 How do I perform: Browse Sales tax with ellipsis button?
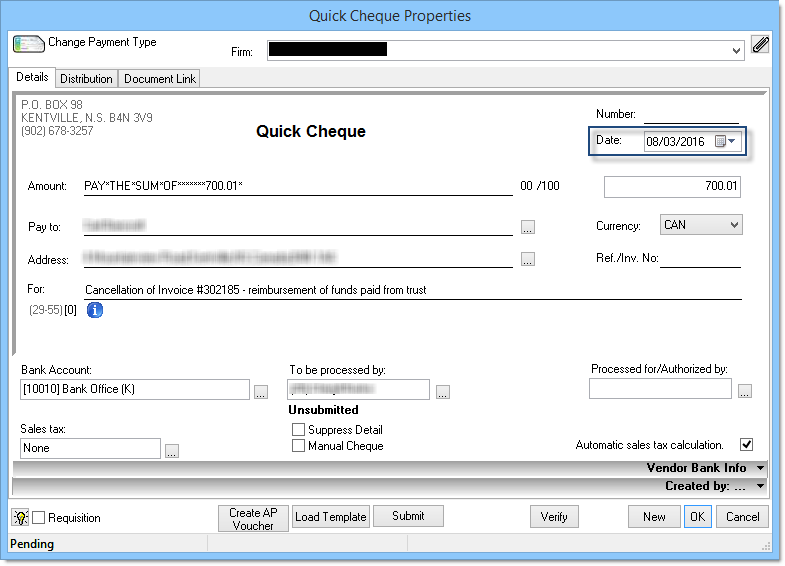coord(172,451)
